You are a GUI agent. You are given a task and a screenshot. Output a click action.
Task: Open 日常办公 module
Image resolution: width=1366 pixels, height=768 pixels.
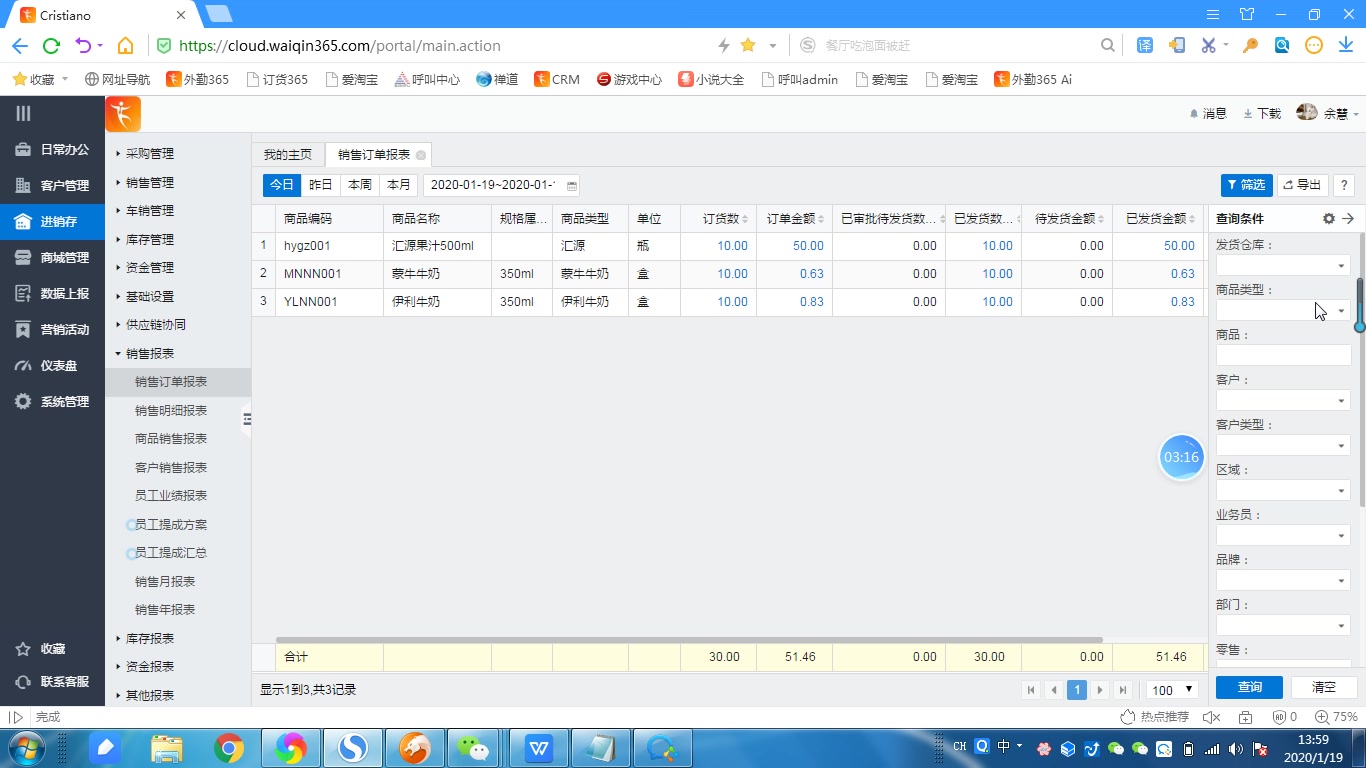[52, 150]
